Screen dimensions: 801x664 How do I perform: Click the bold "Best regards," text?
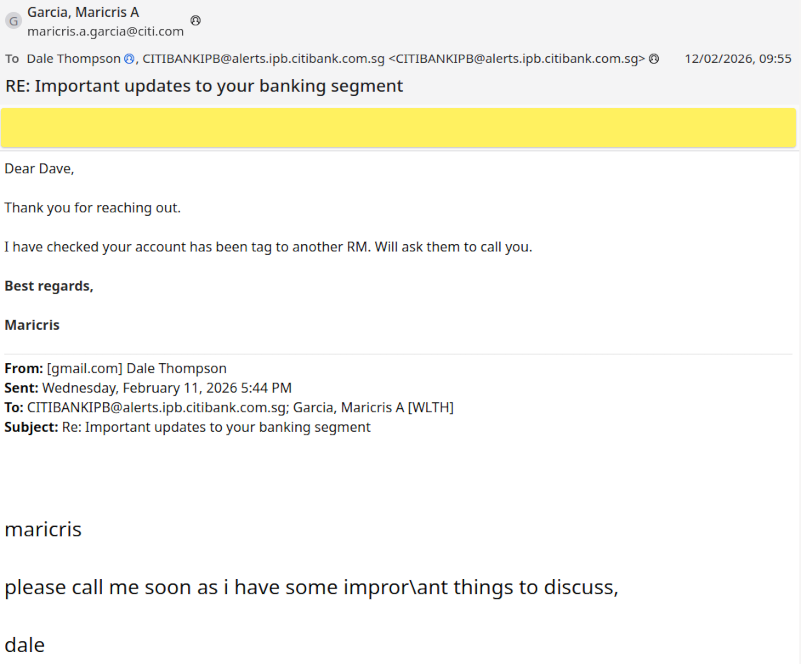(x=49, y=286)
